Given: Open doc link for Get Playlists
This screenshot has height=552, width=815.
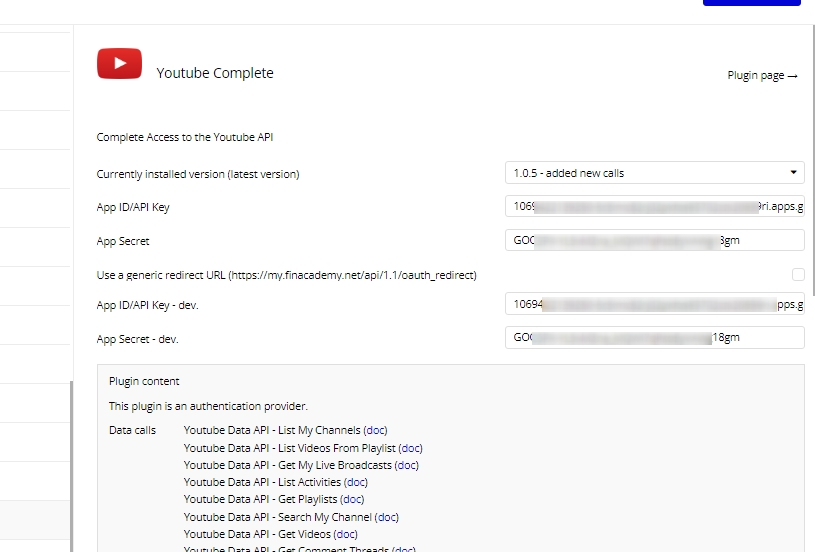Looking at the screenshot, I should [352, 499].
